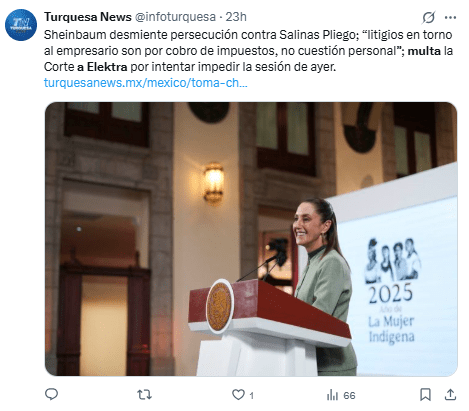Open the Turquesa News profile avatar
The image size is (469, 411).
(x=21, y=25)
